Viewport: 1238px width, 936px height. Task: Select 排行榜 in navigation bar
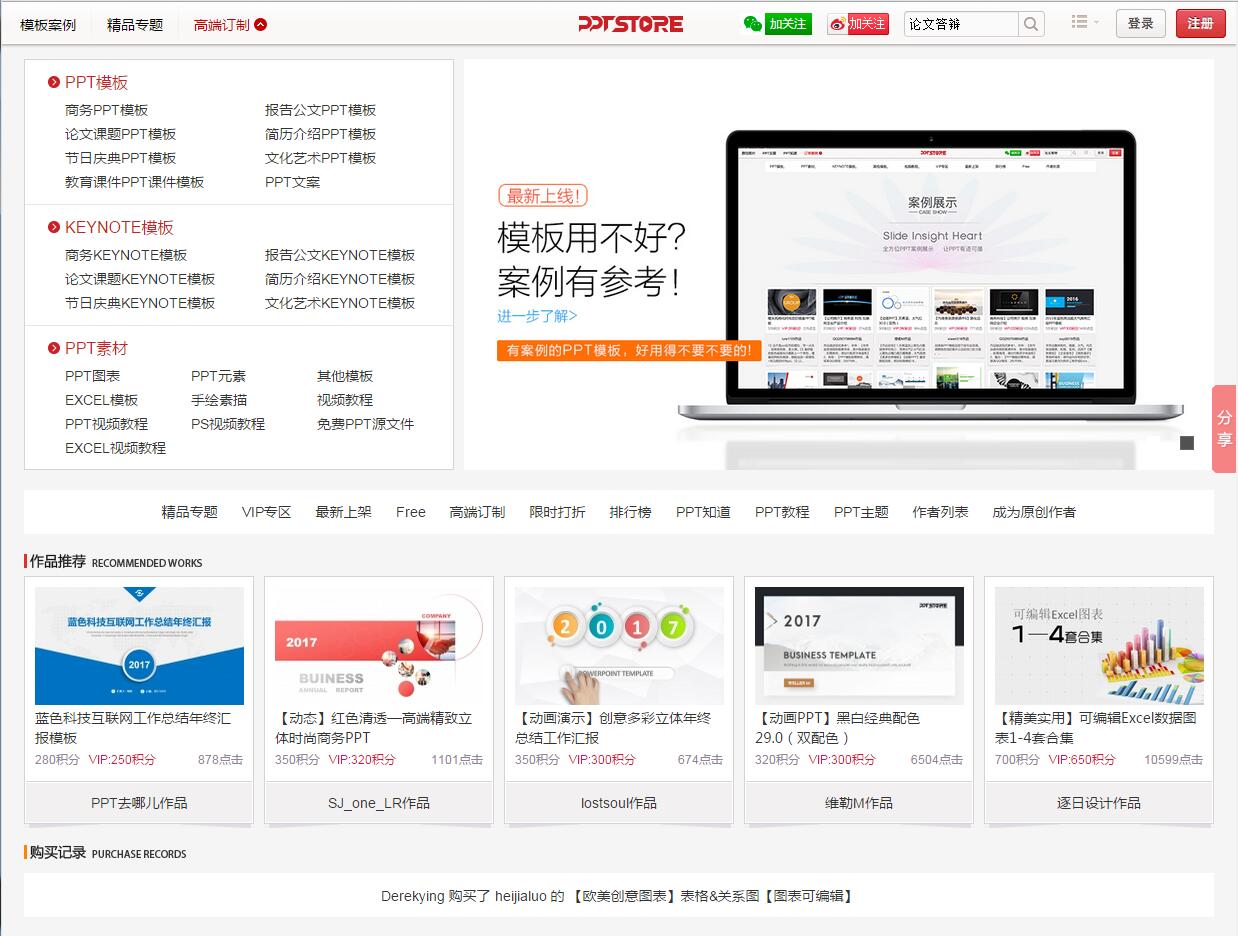(631, 512)
